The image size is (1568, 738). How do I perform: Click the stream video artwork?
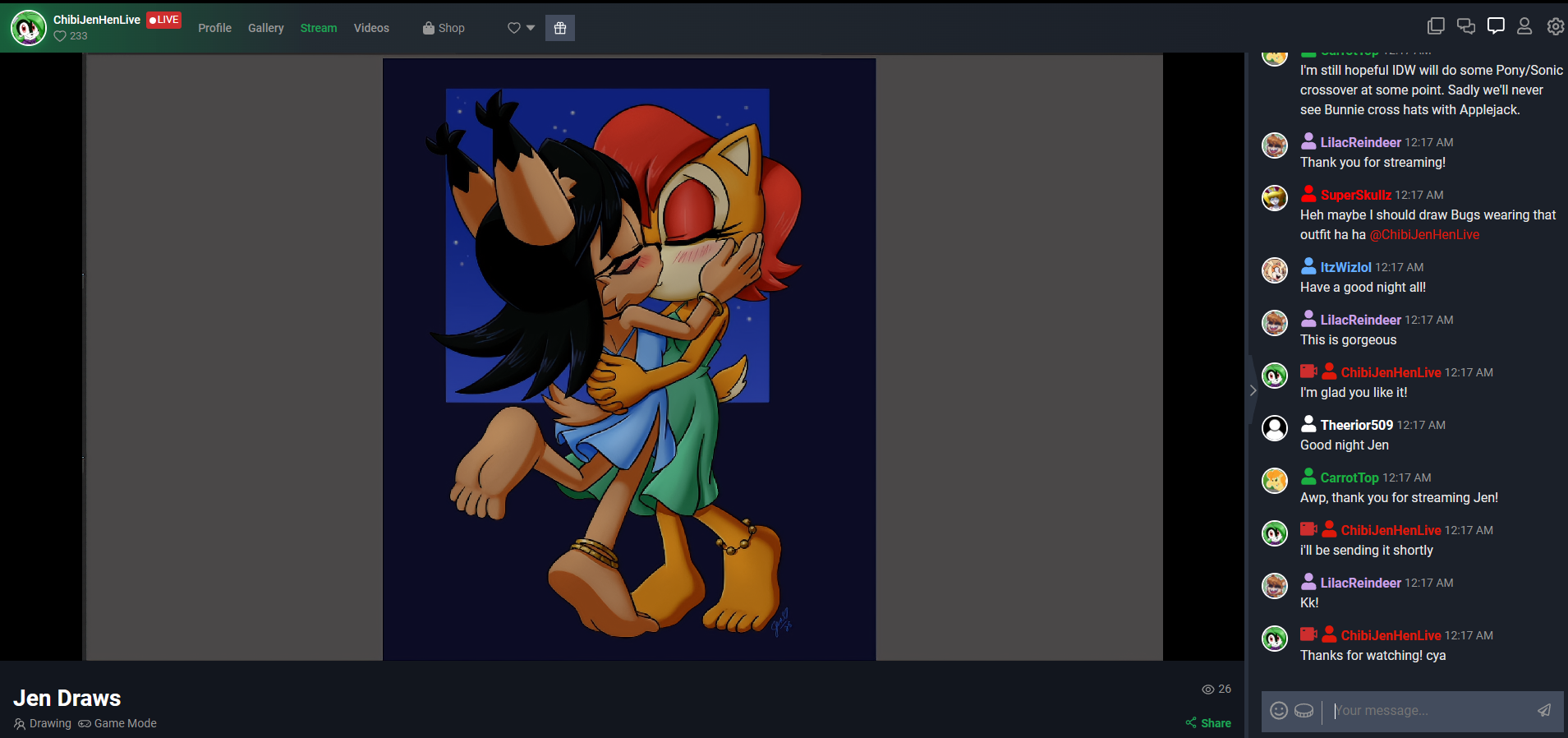click(x=629, y=359)
